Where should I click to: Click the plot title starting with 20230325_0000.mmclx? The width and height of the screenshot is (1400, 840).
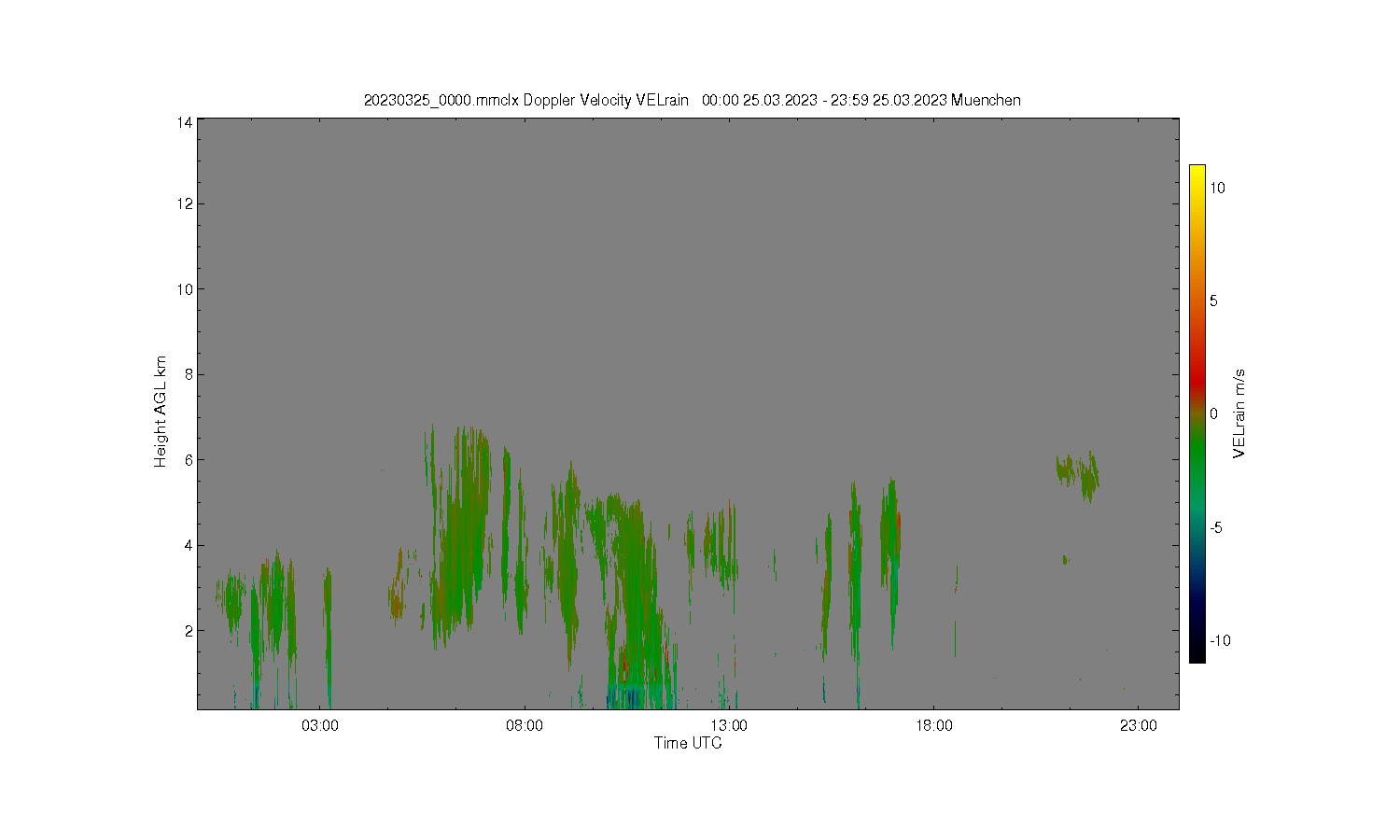[x=692, y=101]
